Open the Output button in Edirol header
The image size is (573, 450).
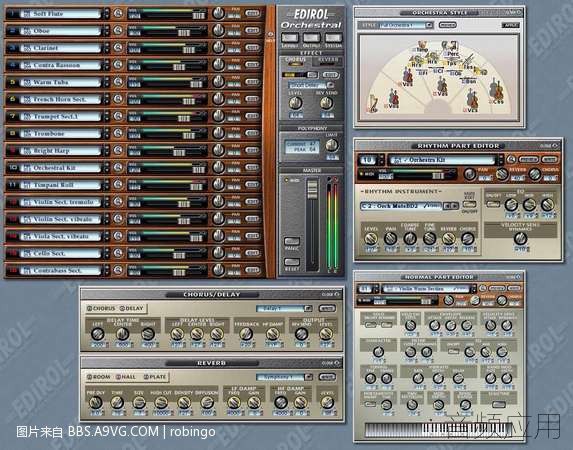point(311,38)
